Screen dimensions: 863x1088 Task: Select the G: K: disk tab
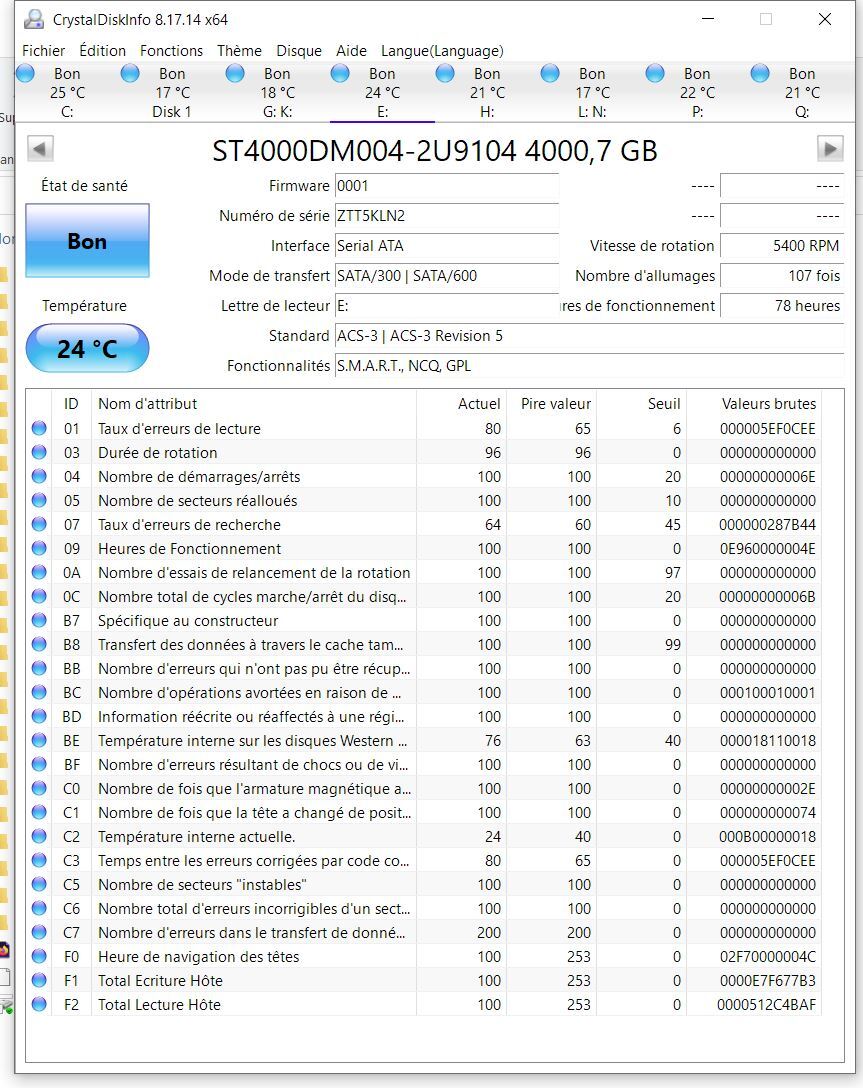277,92
